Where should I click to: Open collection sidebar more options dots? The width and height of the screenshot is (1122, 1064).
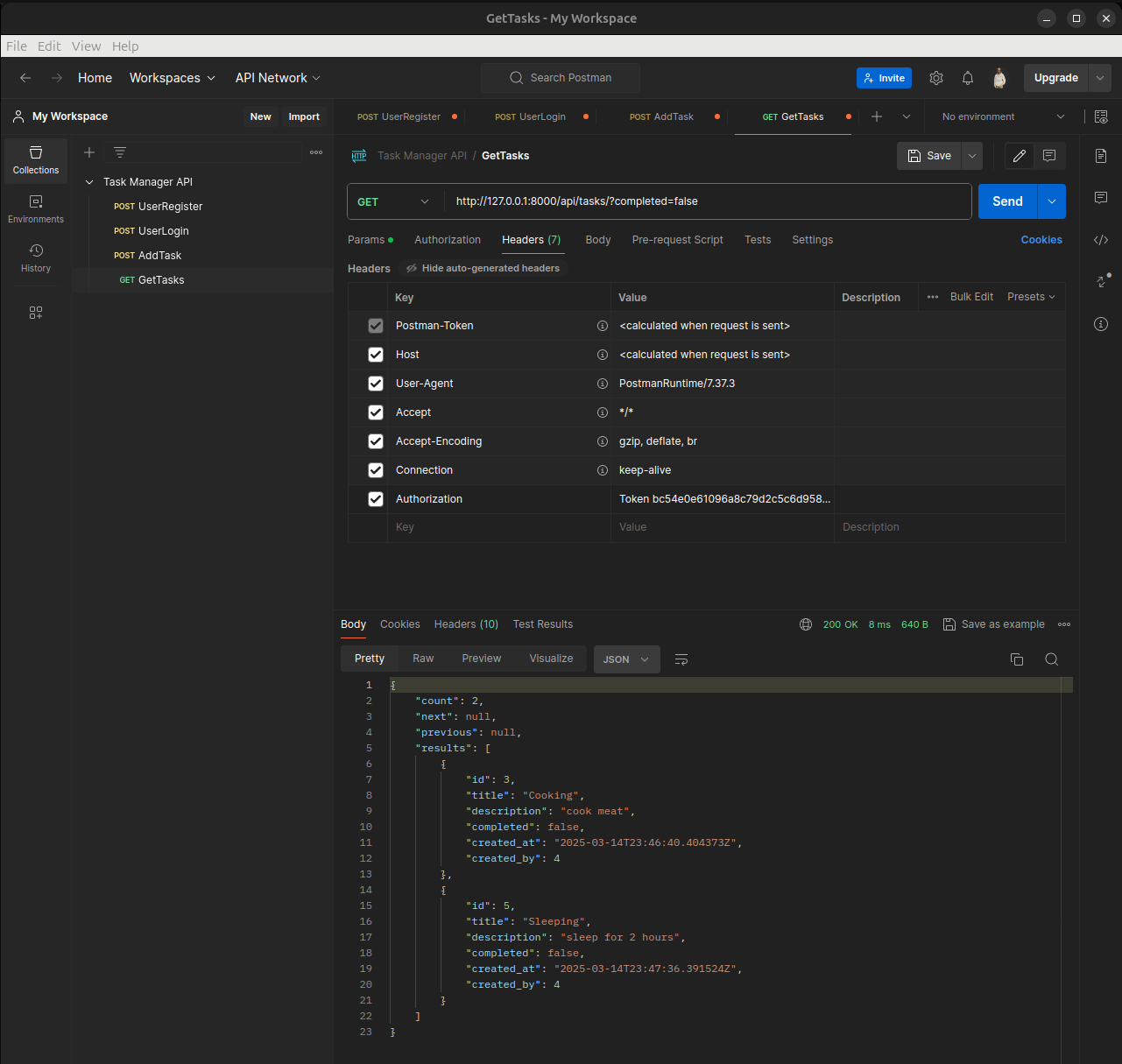[x=316, y=152]
